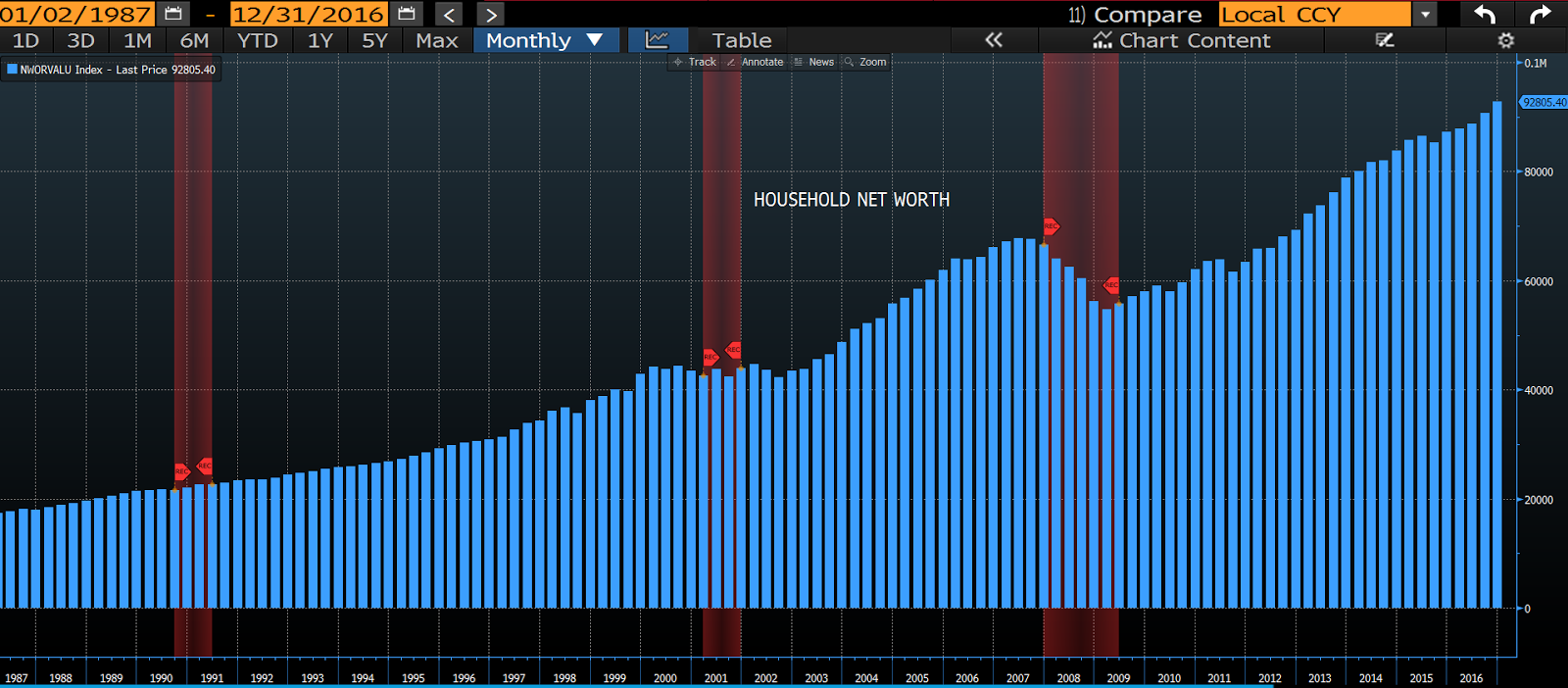Click the 1995 x-axis label
This screenshot has width=1568, height=688.
pos(414,678)
